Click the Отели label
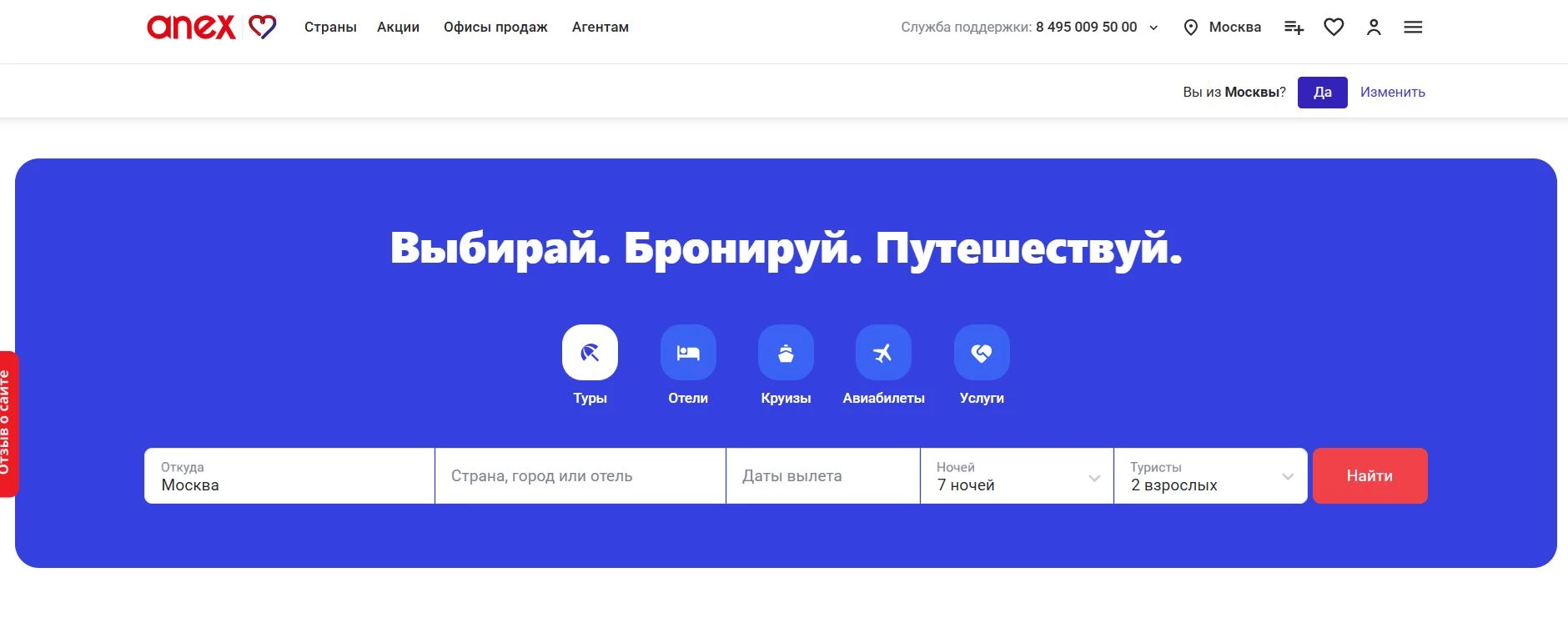Viewport: 1568px width, 633px height. (688, 399)
